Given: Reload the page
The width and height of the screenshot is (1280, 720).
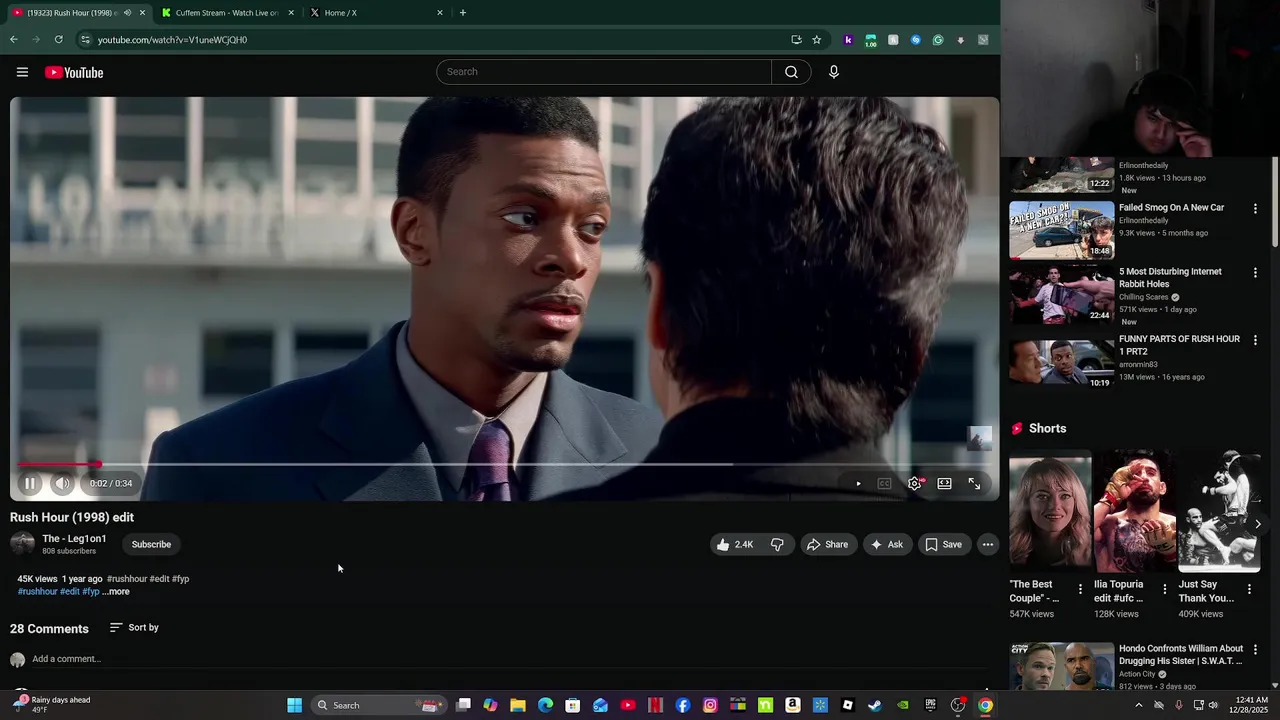Looking at the screenshot, I should [59, 40].
